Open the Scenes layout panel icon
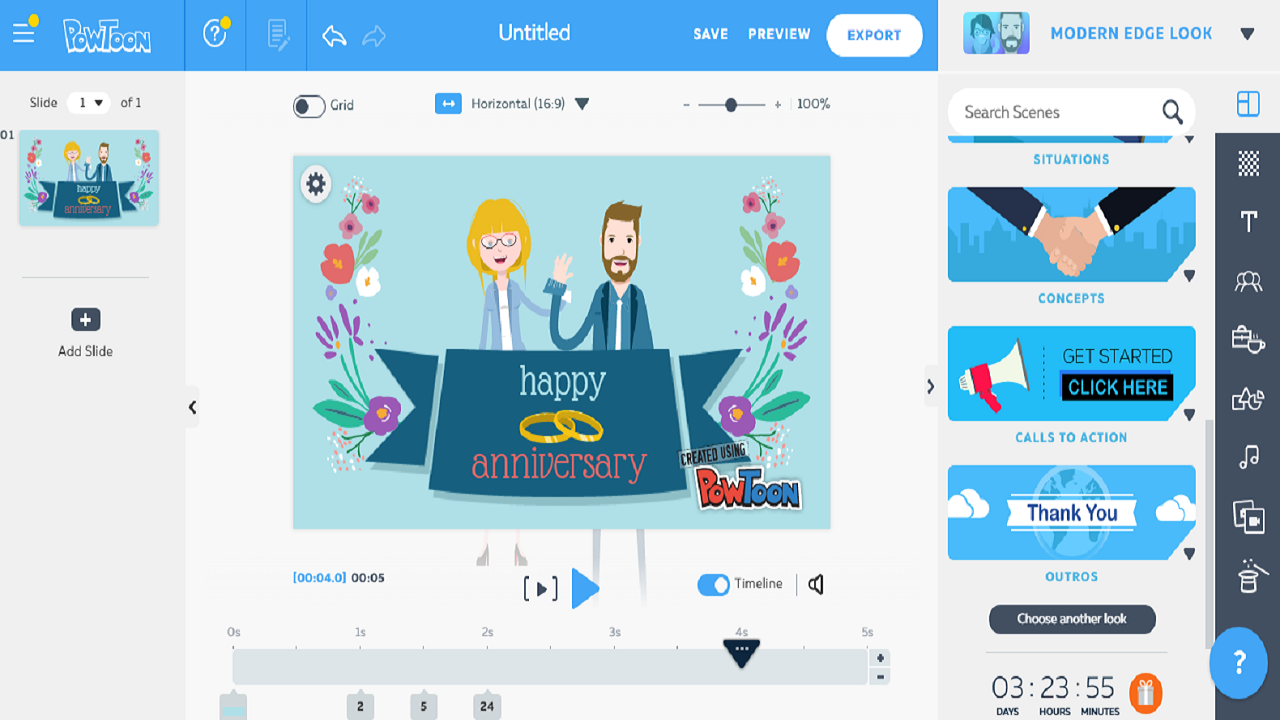1280x720 pixels. (x=1248, y=103)
